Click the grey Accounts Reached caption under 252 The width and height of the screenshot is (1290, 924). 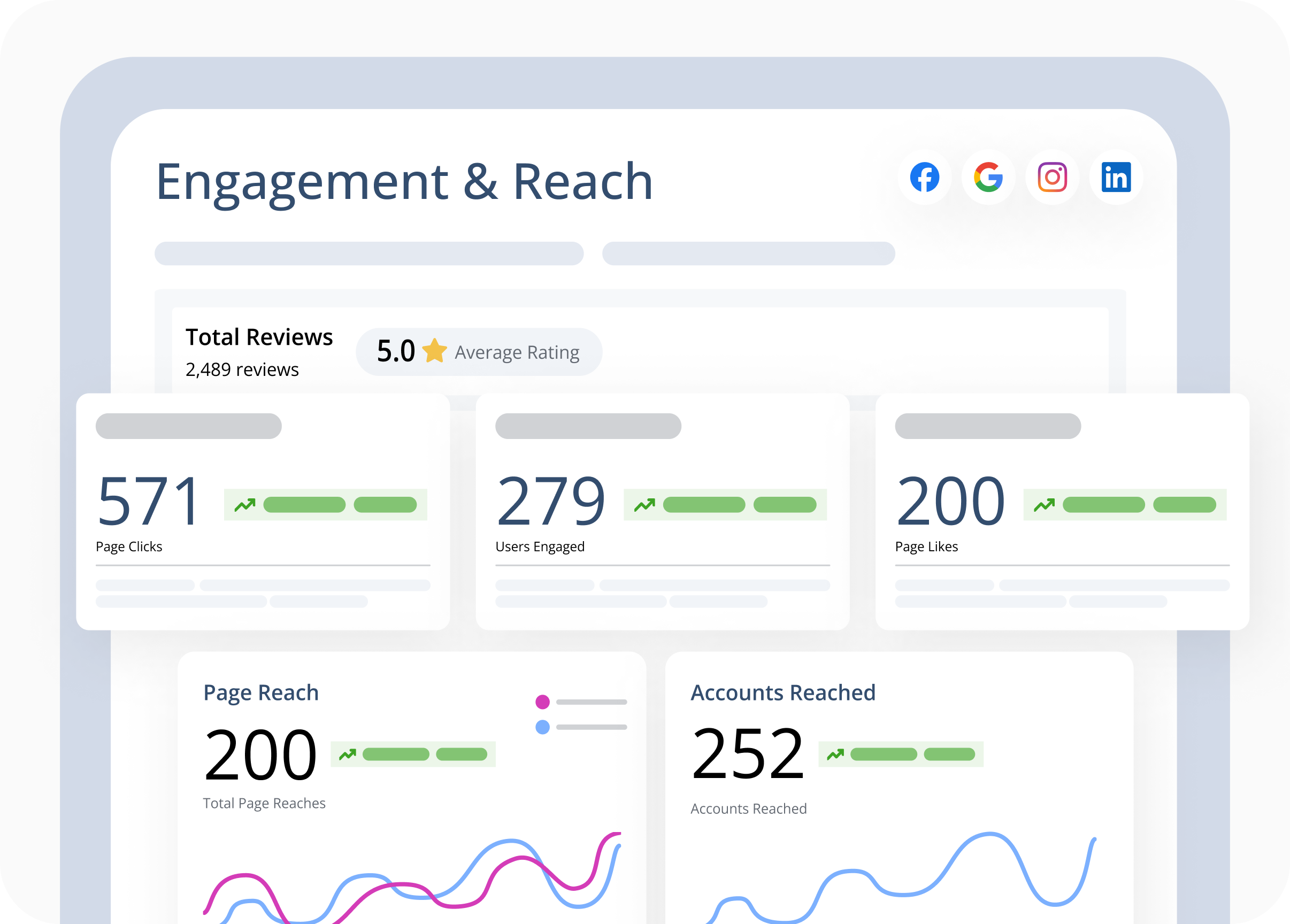749,809
